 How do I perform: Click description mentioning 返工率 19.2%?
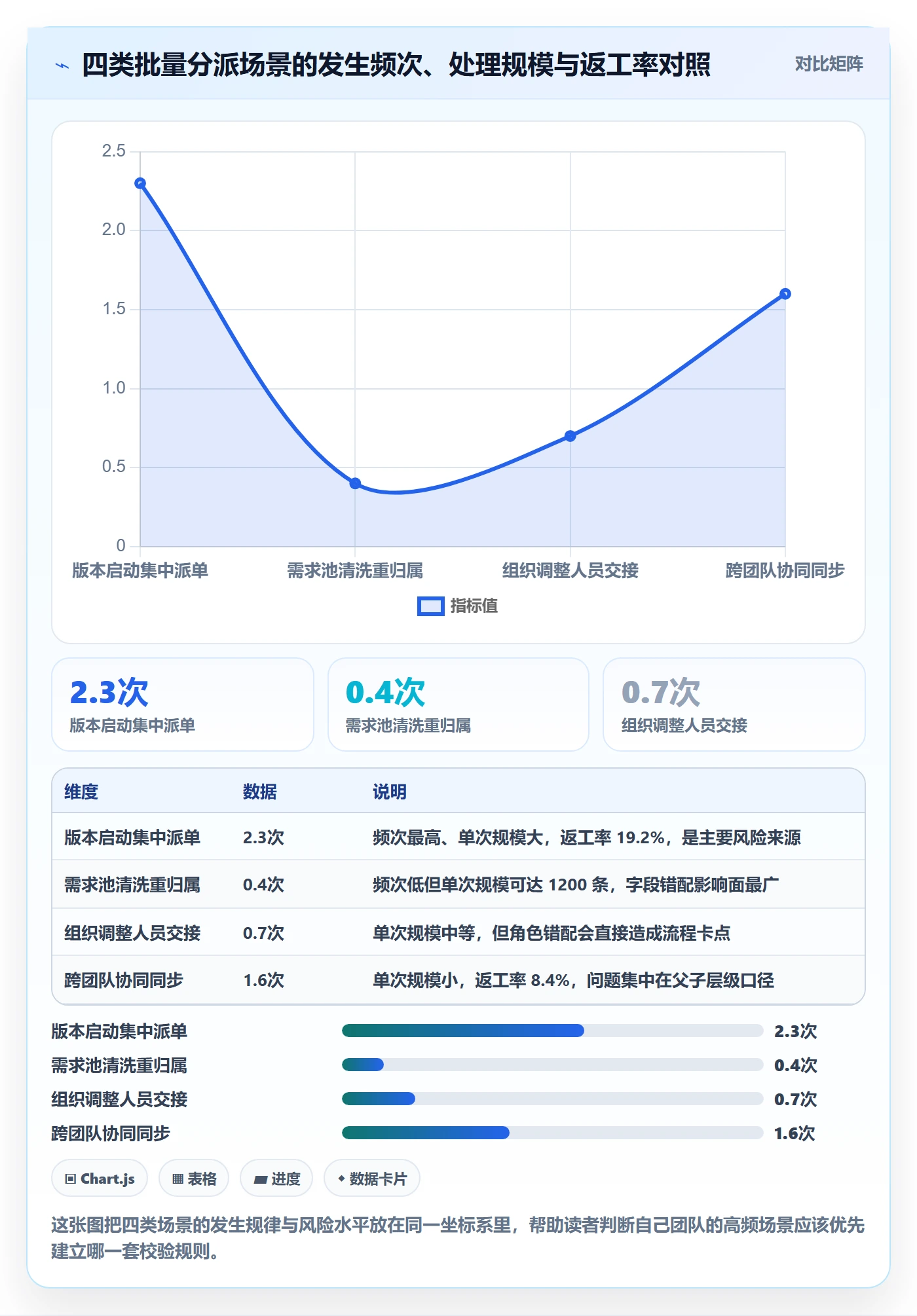coord(587,838)
